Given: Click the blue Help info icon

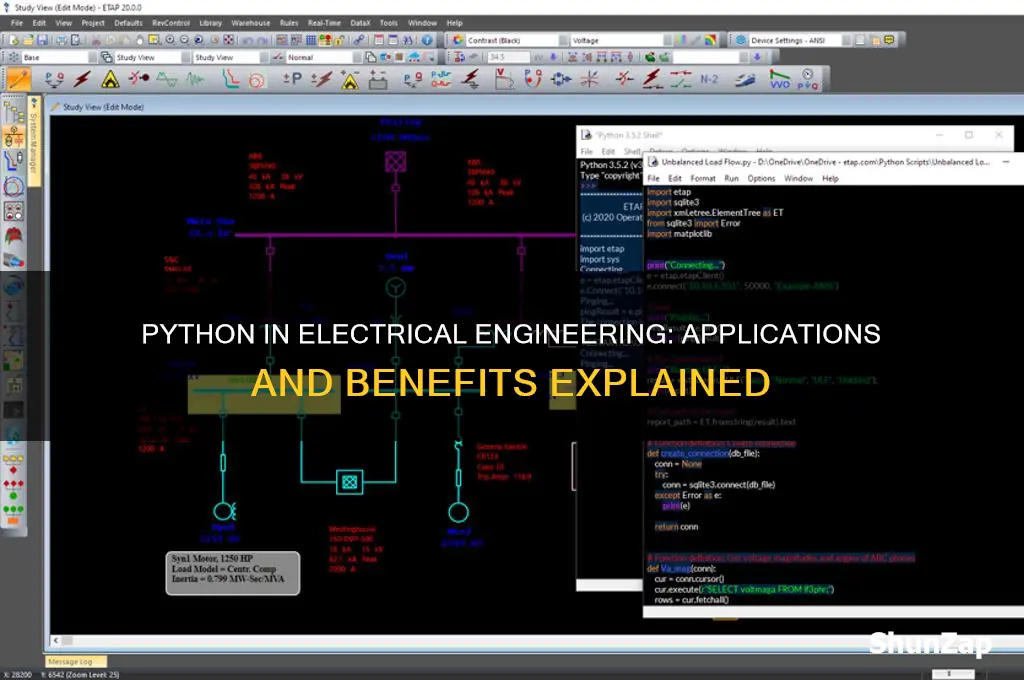Looking at the screenshot, I should point(427,40).
